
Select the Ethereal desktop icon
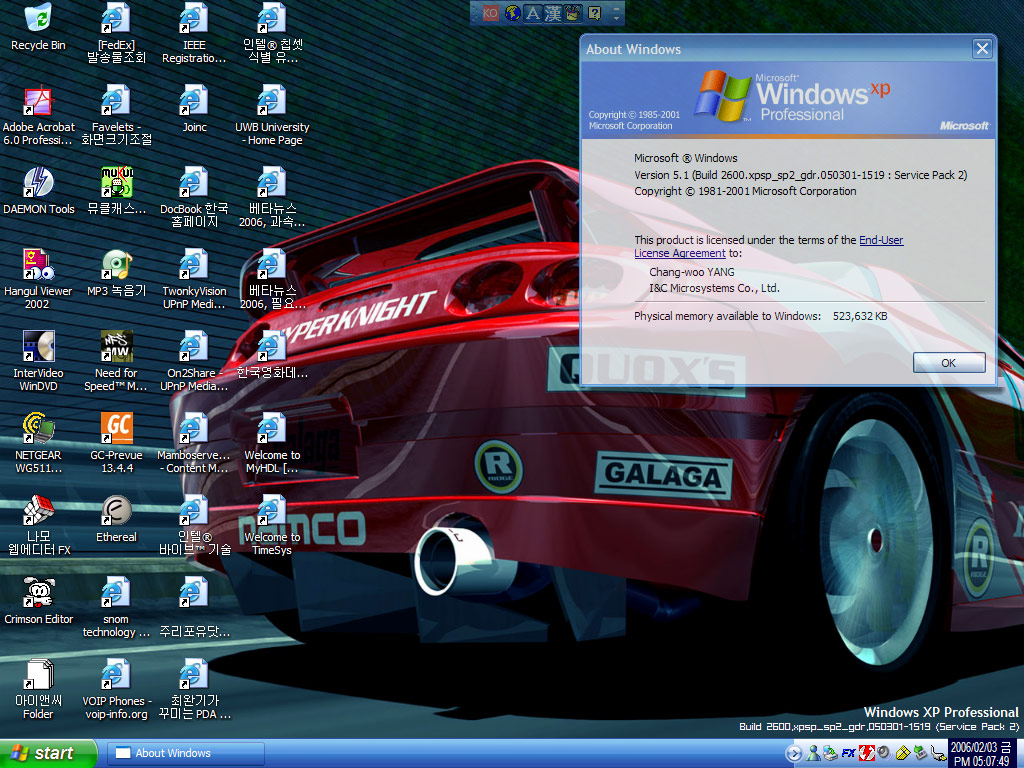(x=116, y=512)
